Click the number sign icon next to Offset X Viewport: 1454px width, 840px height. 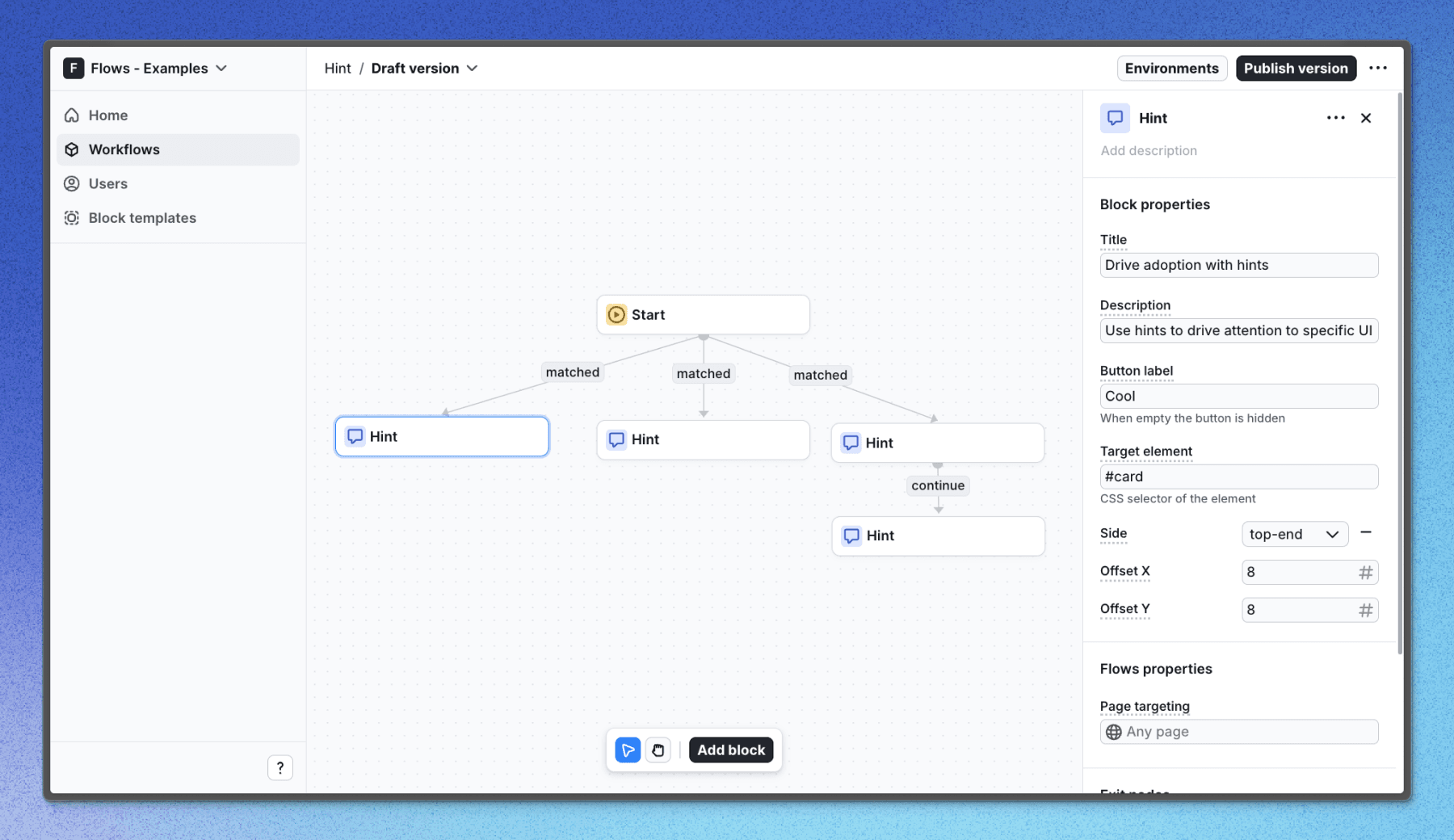click(1366, 572)
